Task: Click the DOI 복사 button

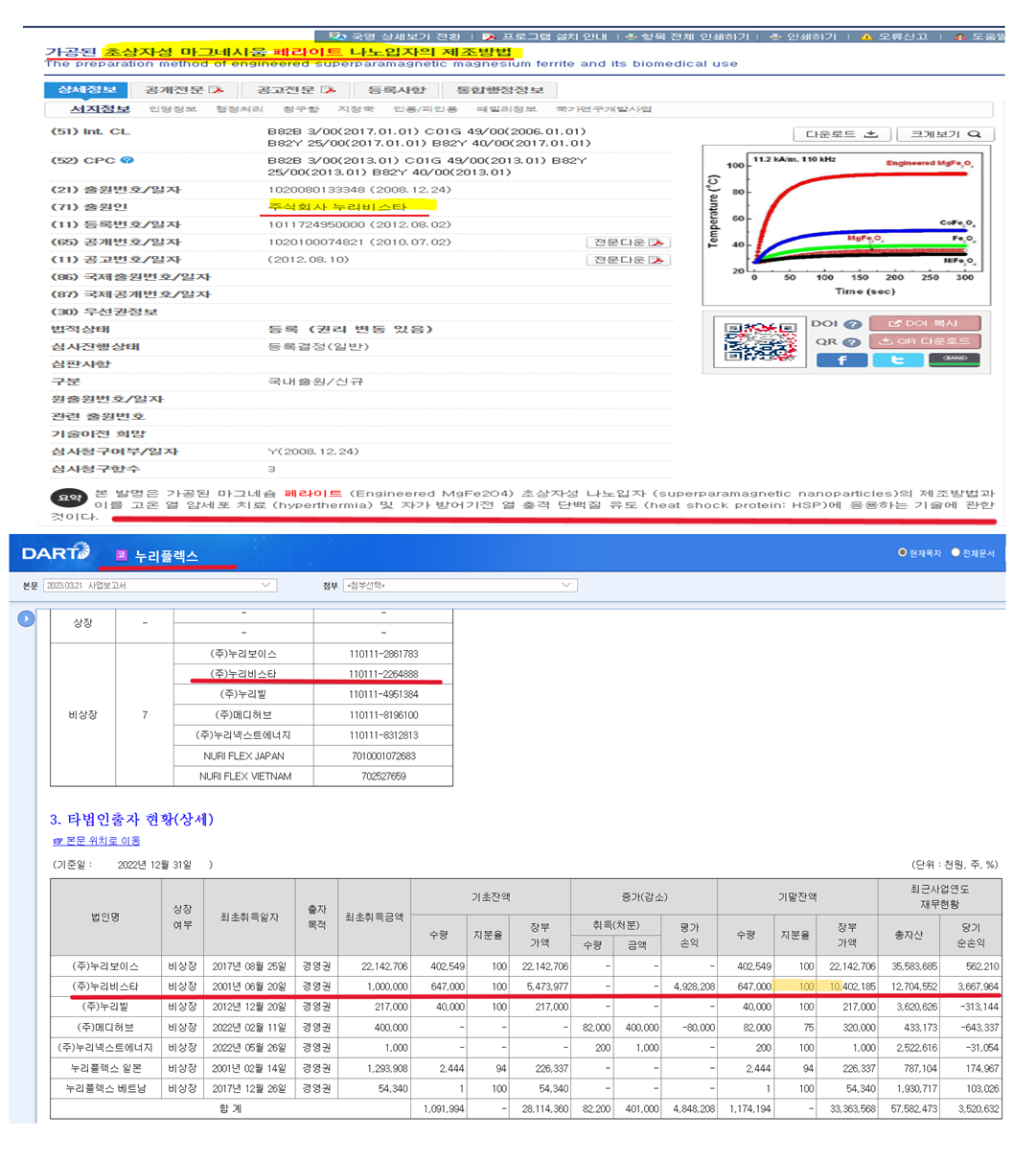Action: tap(925, 323)
